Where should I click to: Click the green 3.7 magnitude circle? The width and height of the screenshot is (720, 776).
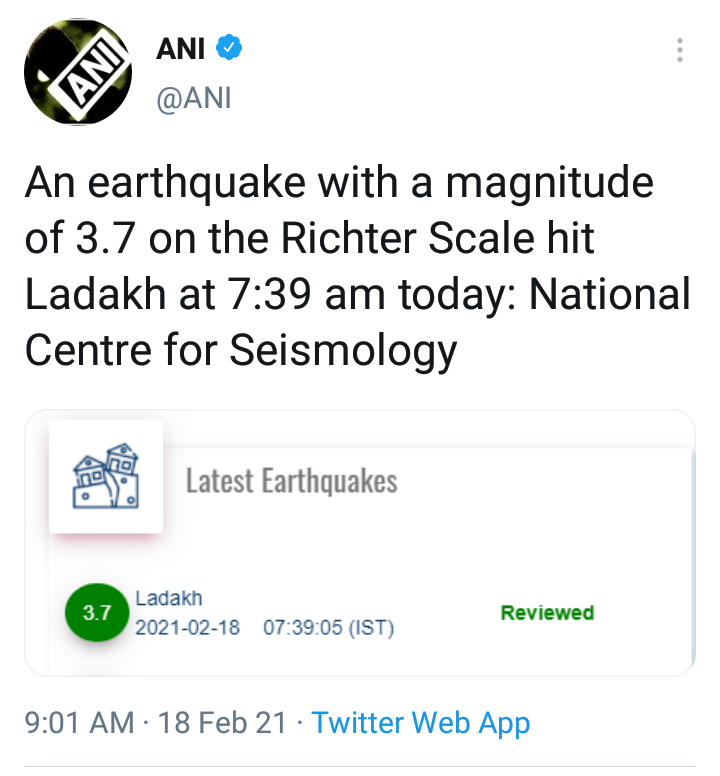(x=96, y=613)
